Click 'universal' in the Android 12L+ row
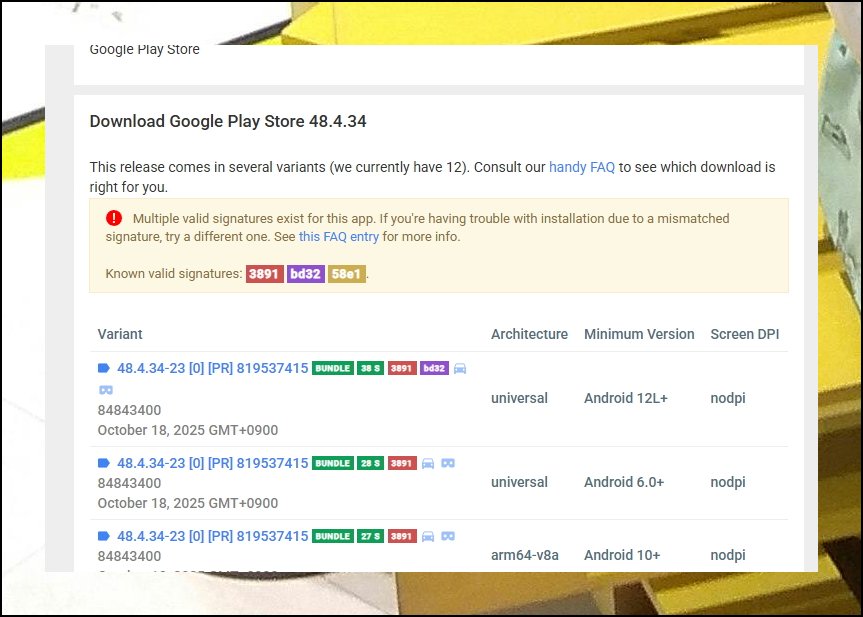This screenshot has width=863, height=617. click(x=519, y=398)
